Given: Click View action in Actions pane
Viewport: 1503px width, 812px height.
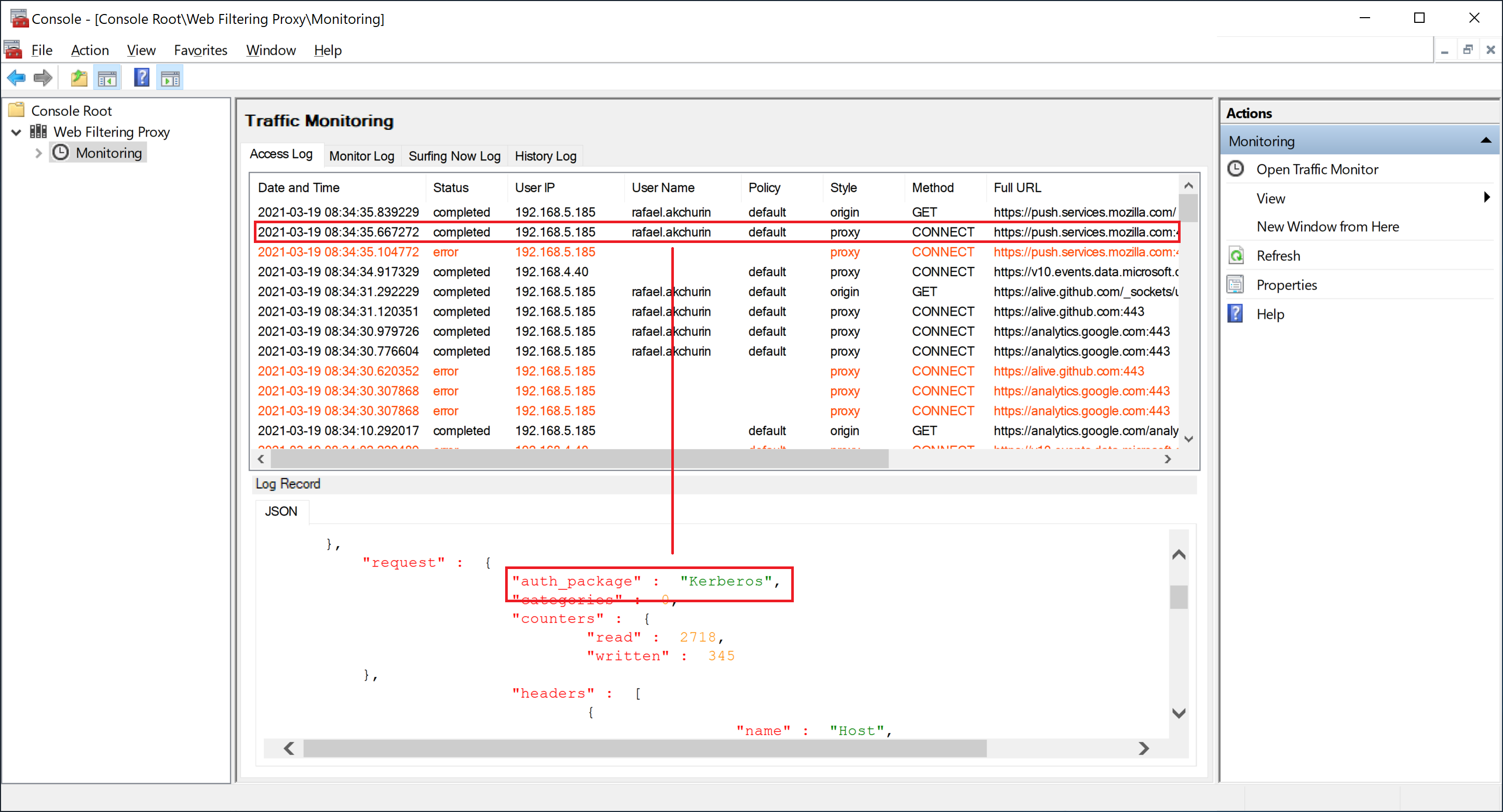Looking at the screenshot, I should (x=1270, y=198).
